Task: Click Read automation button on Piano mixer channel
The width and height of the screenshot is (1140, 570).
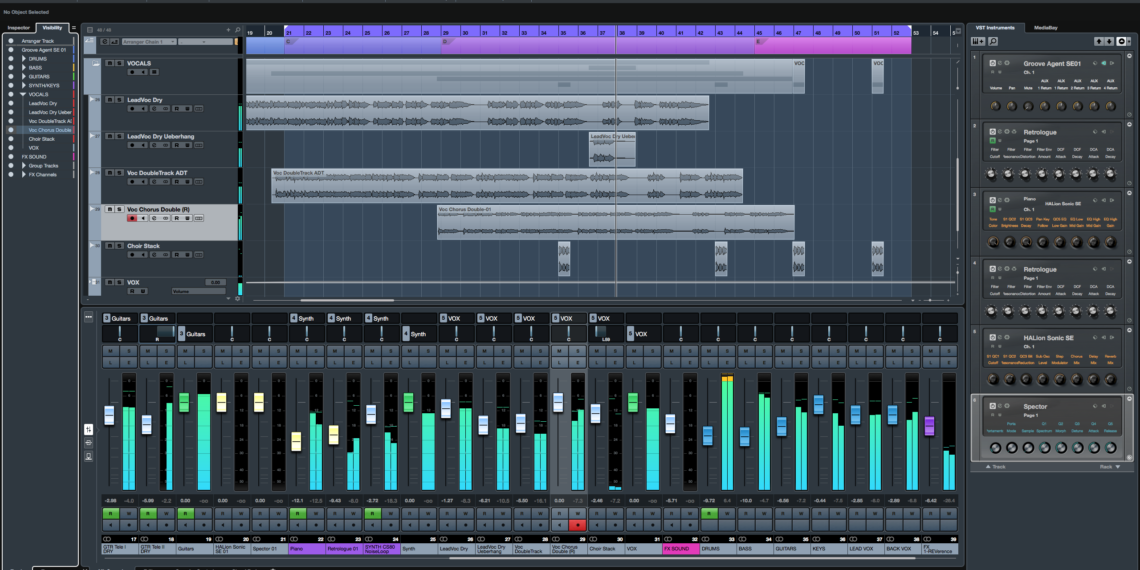Action: (296, 512)
